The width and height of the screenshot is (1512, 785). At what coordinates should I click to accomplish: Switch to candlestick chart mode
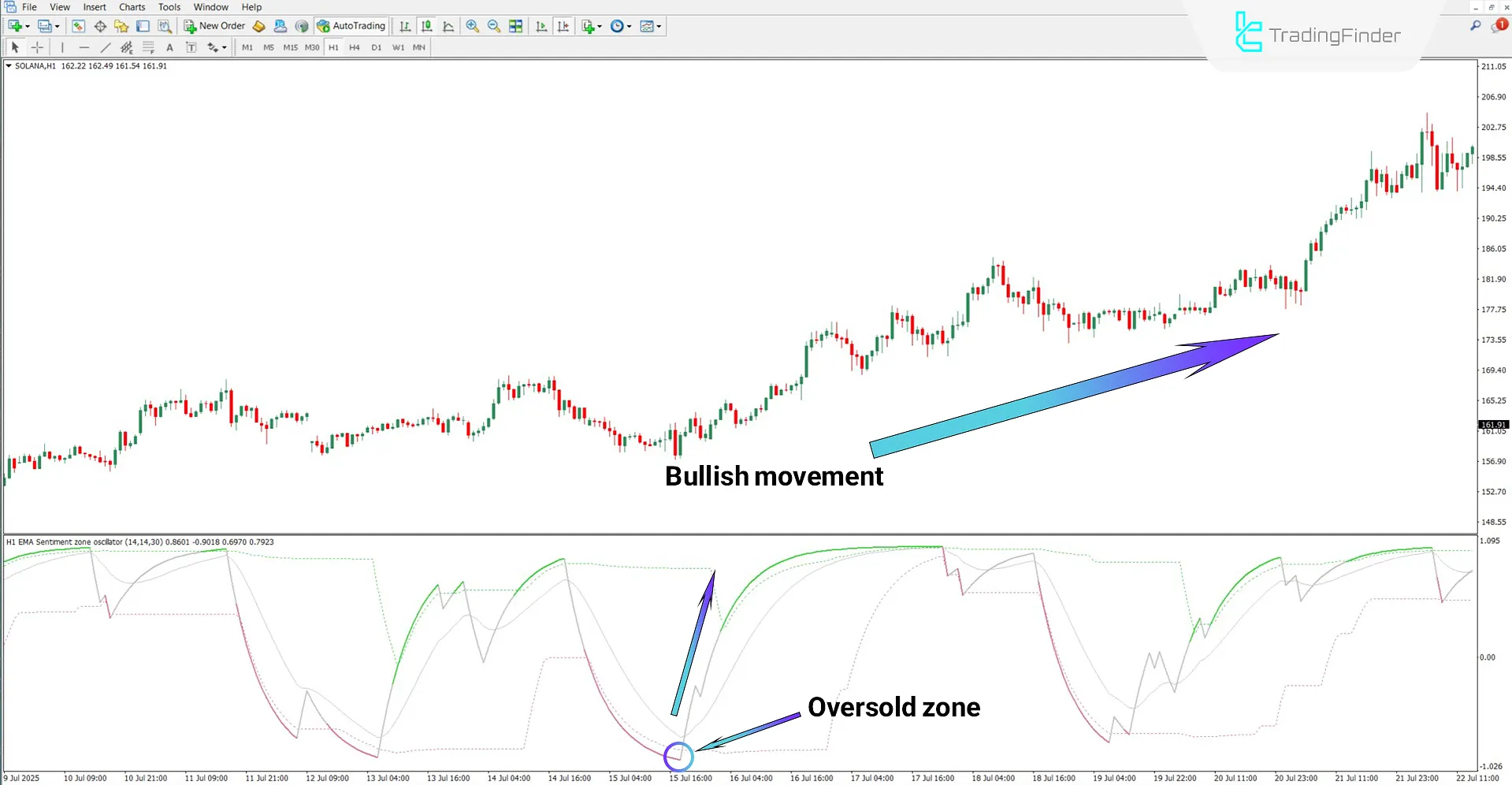tap(426, 26)
